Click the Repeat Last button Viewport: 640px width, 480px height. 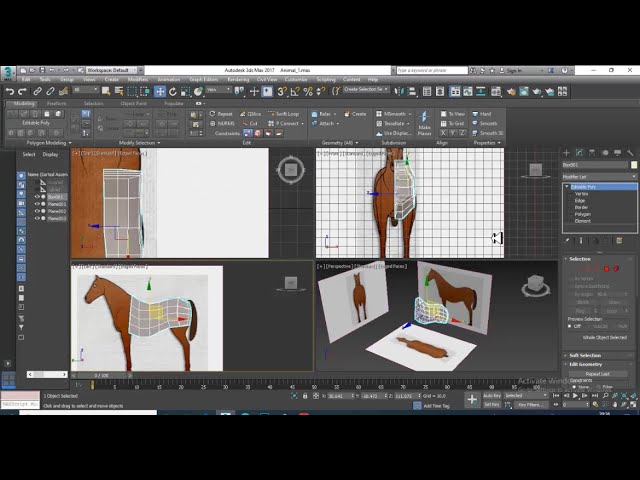point(597,374)
